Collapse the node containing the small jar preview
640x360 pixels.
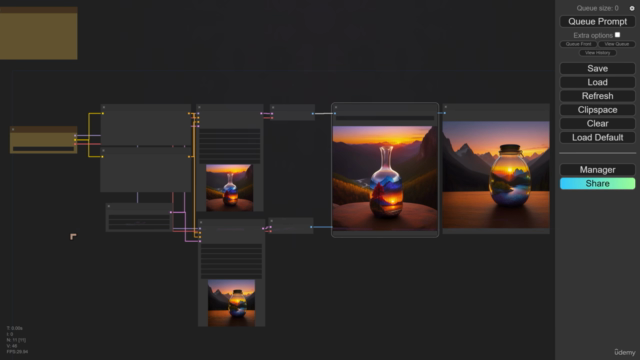pos(201,222)
